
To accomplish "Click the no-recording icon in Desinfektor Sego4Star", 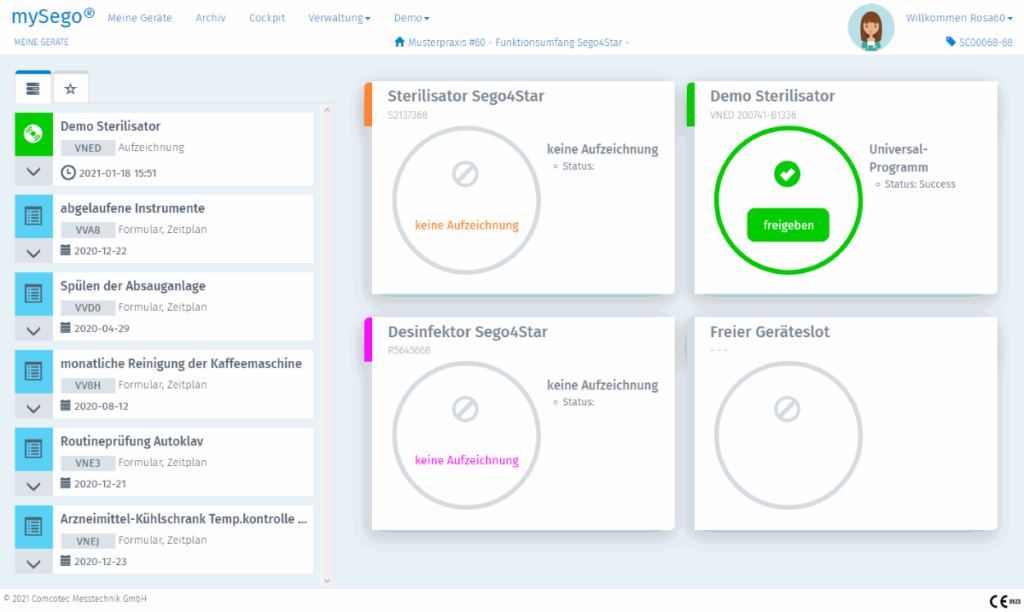I will pos(465,410).
